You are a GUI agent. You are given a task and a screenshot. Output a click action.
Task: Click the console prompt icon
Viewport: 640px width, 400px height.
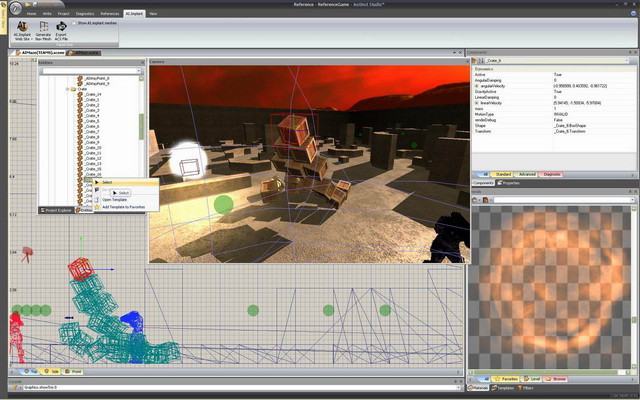coord(15,387)
